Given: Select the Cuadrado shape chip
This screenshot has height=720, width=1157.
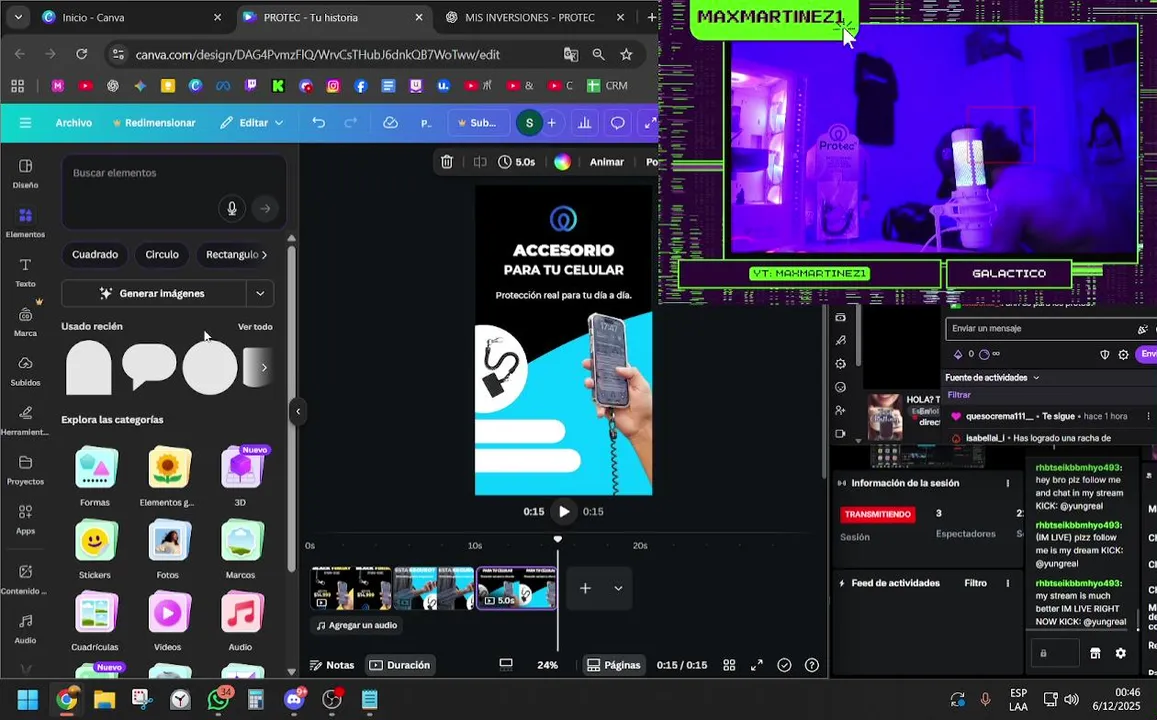Looking at the screenshot, I should click(95, 255).
